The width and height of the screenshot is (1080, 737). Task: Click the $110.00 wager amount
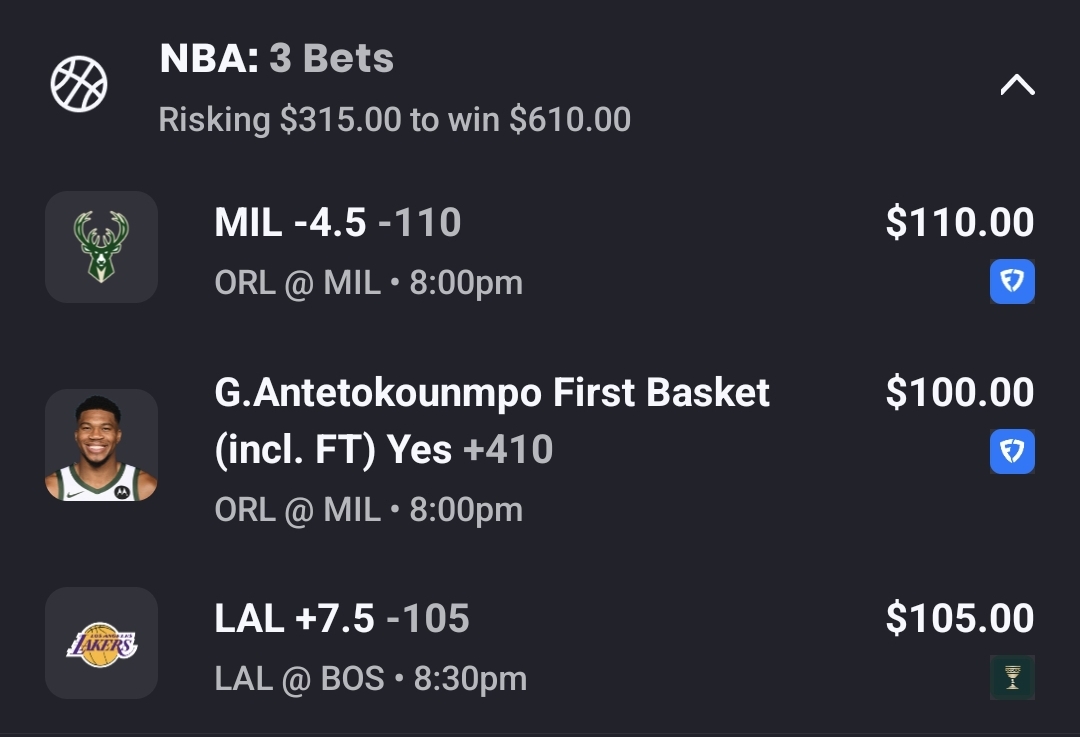click(x=959, y=223)
